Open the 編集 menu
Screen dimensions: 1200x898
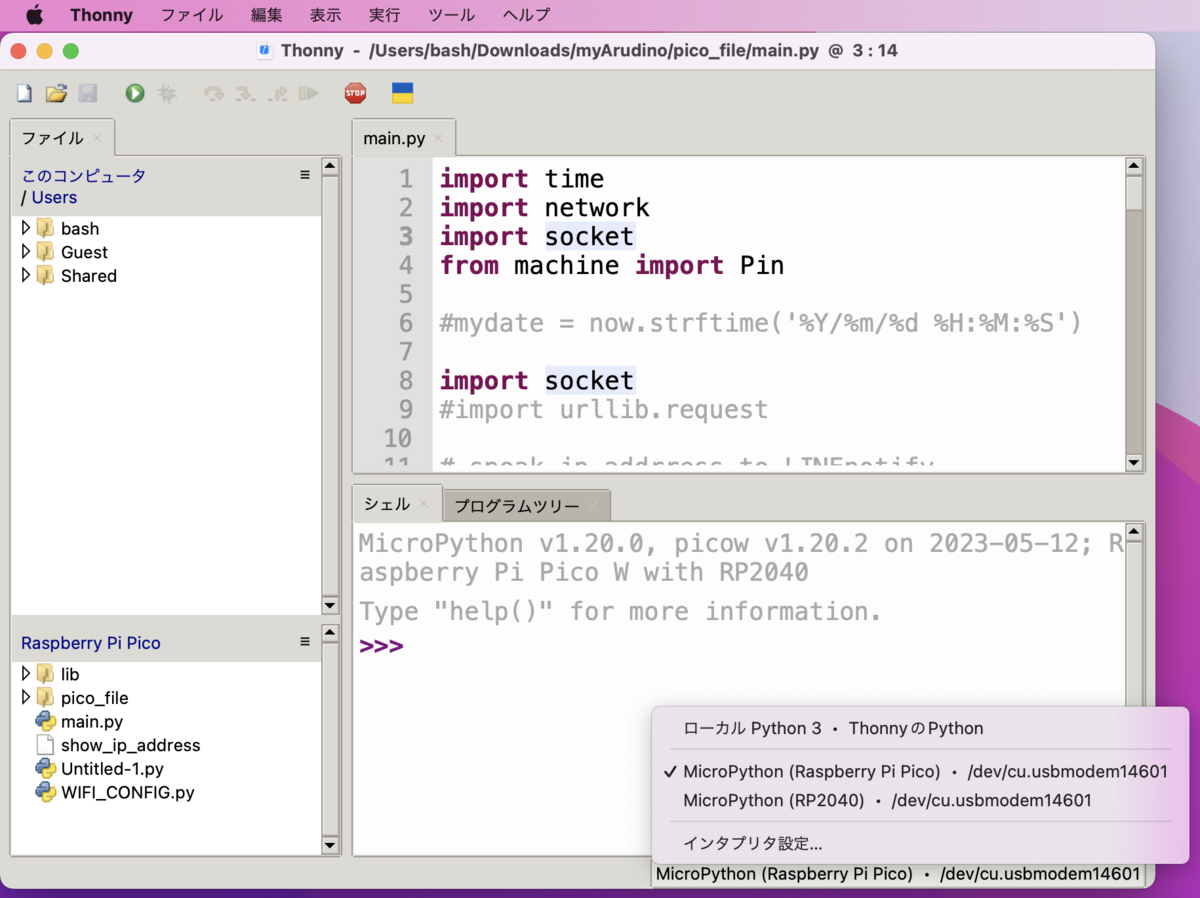tap(267, 15)
